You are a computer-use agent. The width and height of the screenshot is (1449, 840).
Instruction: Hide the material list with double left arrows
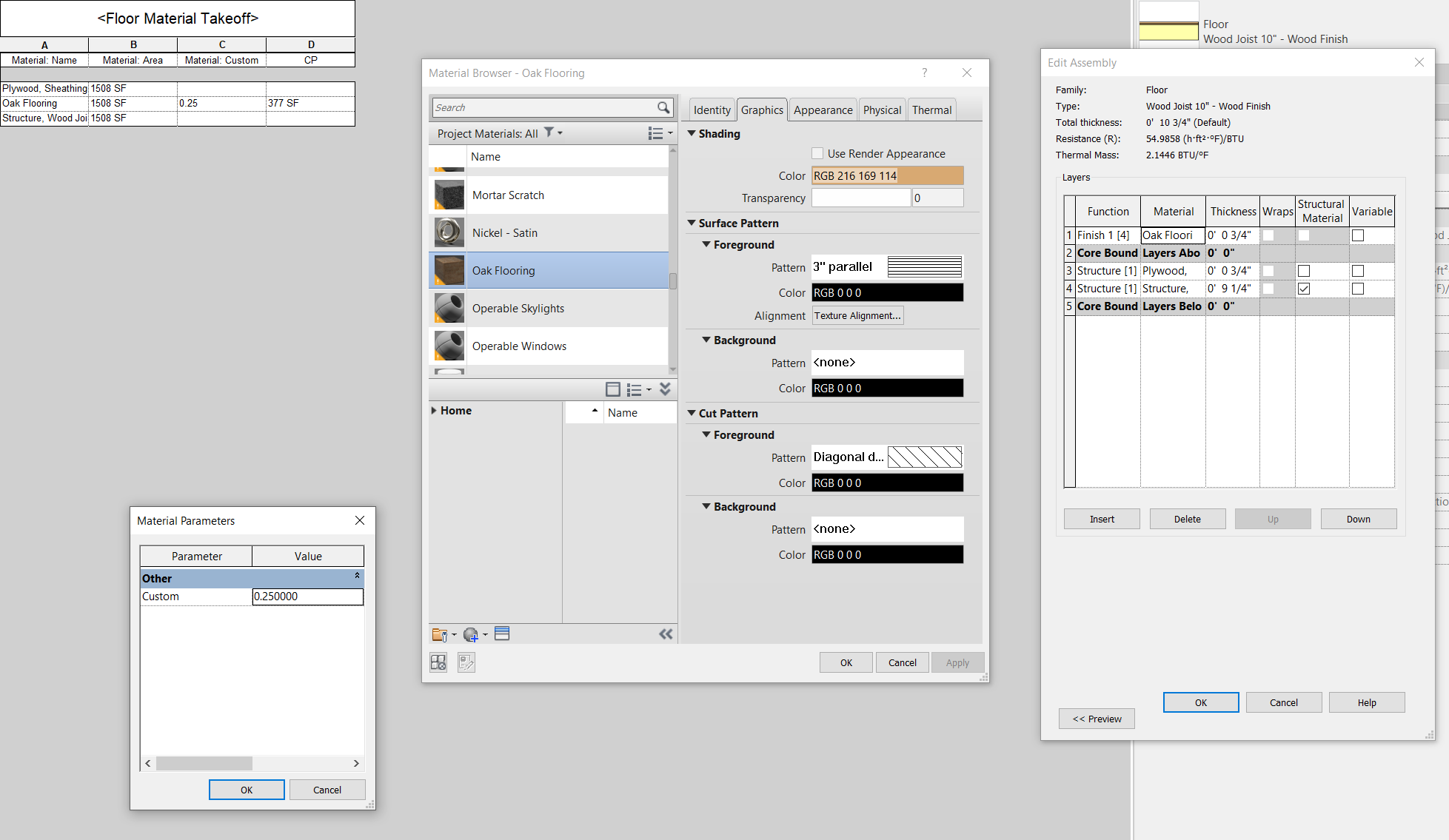[666, 634]
